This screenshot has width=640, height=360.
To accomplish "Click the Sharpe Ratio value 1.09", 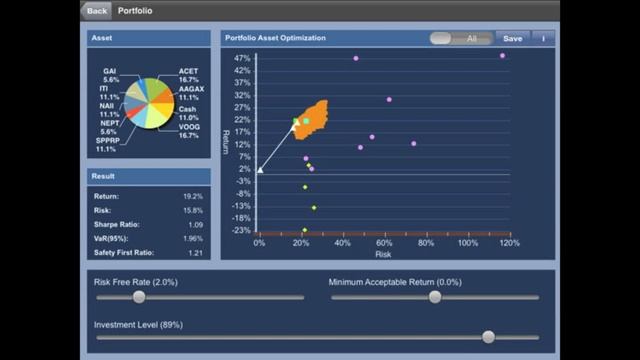I will (196, 224).
